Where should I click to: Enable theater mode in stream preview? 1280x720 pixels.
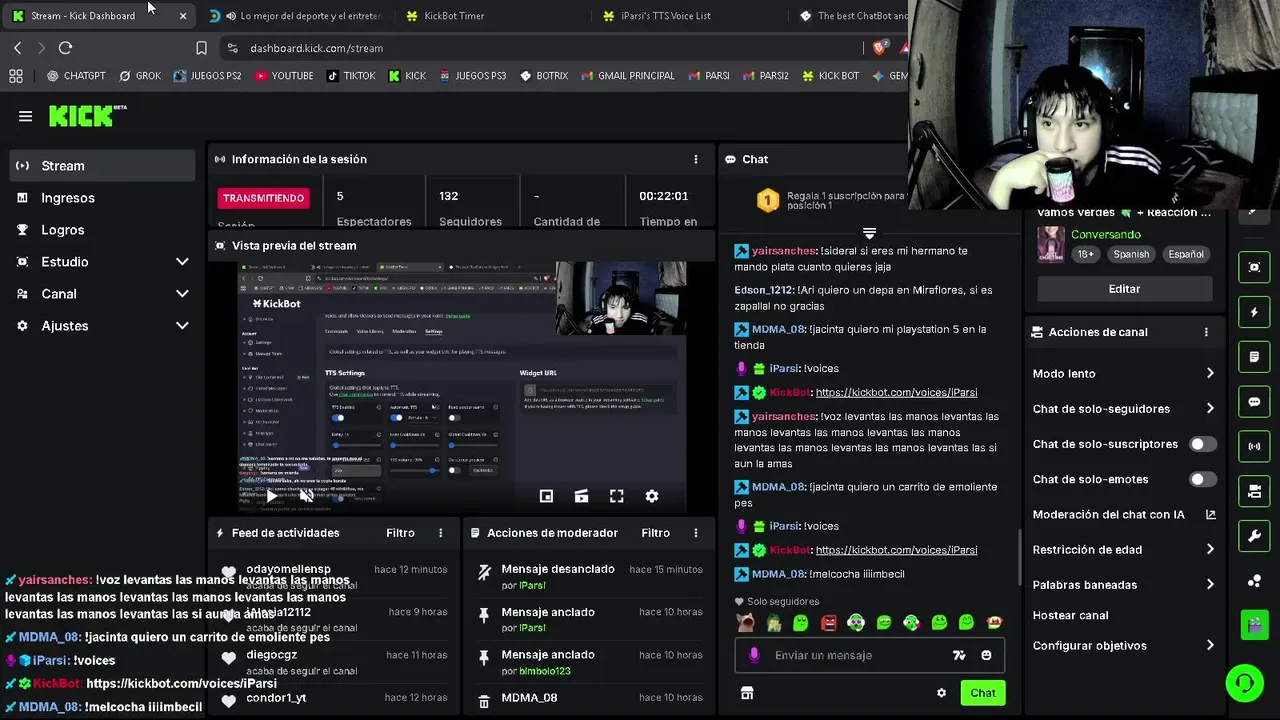click(x=581, y=496)
